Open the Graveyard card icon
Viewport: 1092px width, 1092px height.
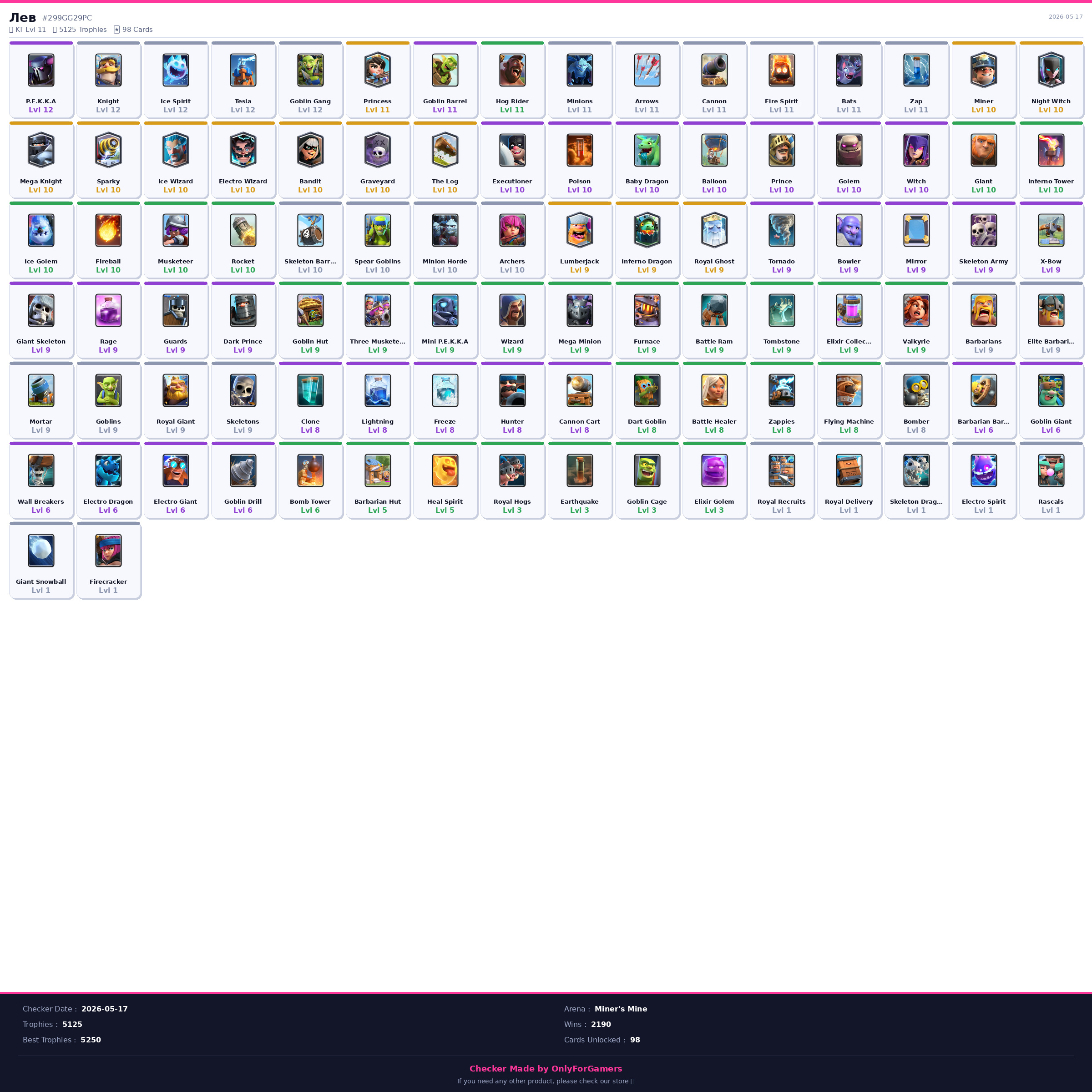click(378, 150)
